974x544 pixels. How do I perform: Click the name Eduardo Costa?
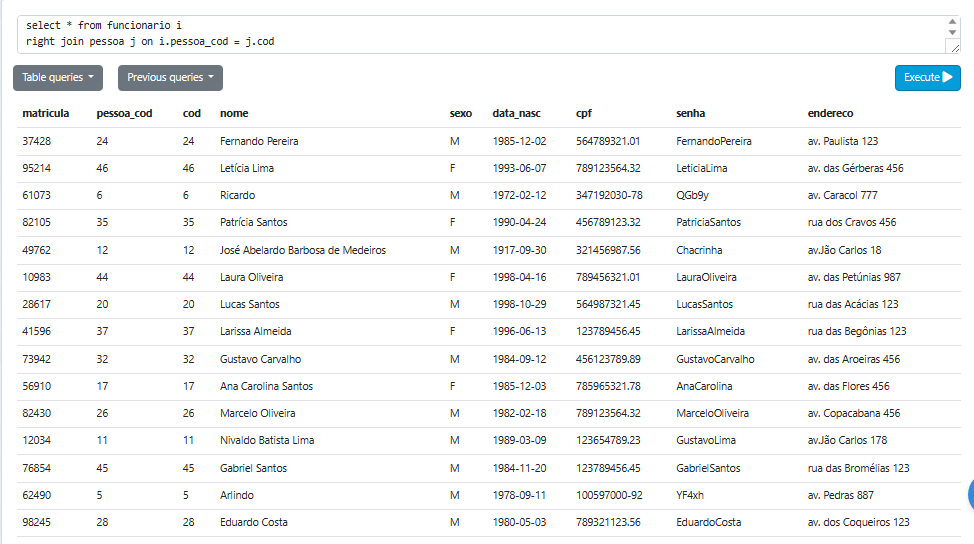[253, 522]
